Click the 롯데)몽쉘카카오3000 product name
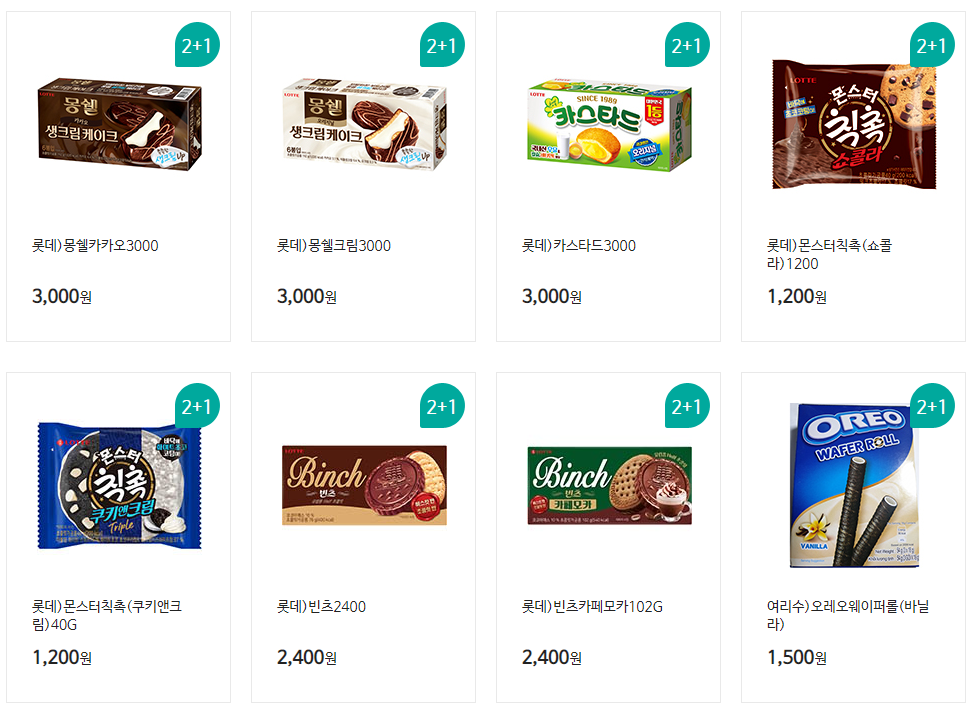The height and width of the screenshot is (713, 978). (95, 246)
